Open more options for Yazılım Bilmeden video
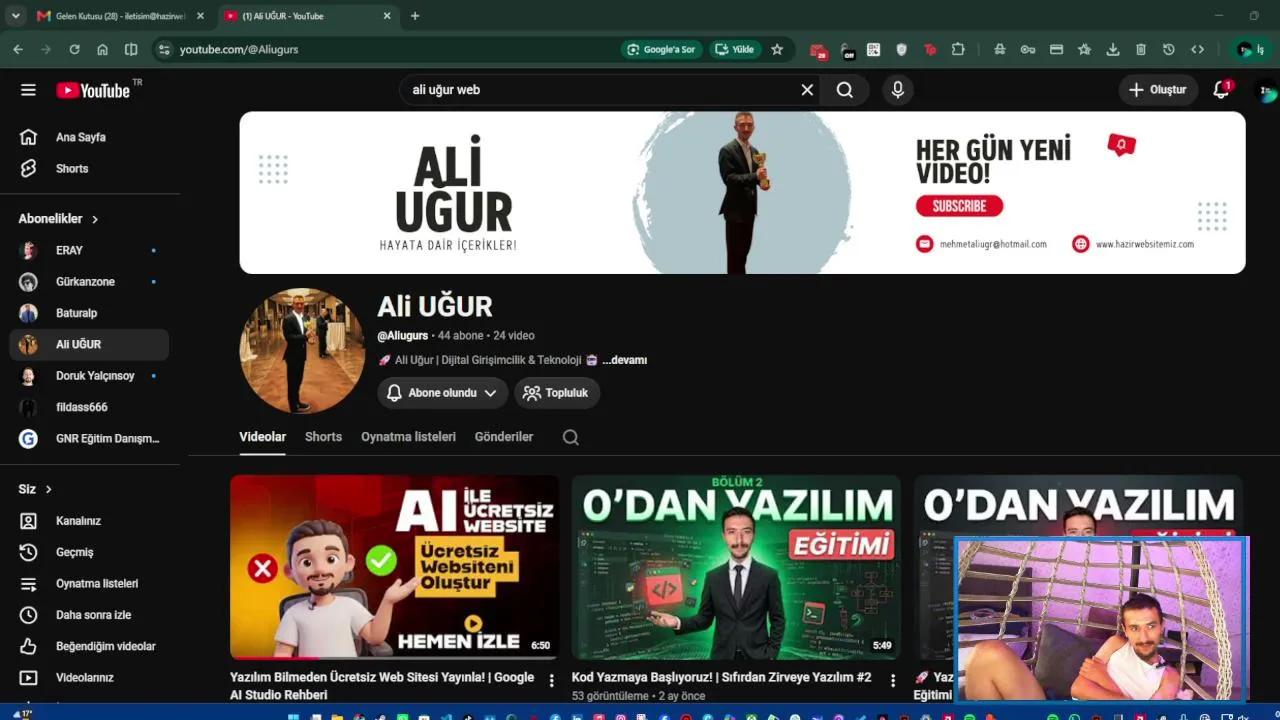This screenshot has height=720, width=1280. [551, 681]
